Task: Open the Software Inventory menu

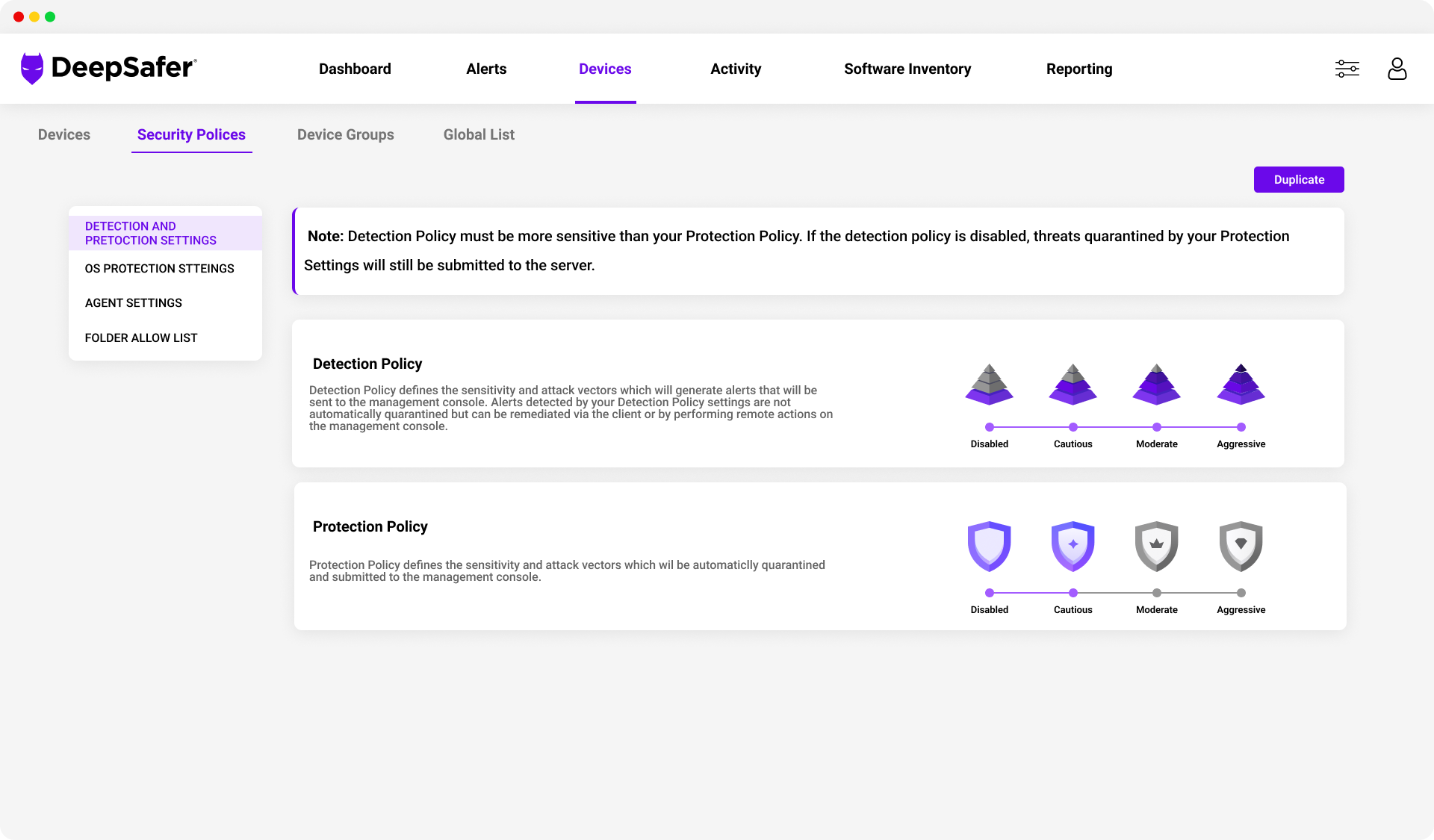Action: 907,69
